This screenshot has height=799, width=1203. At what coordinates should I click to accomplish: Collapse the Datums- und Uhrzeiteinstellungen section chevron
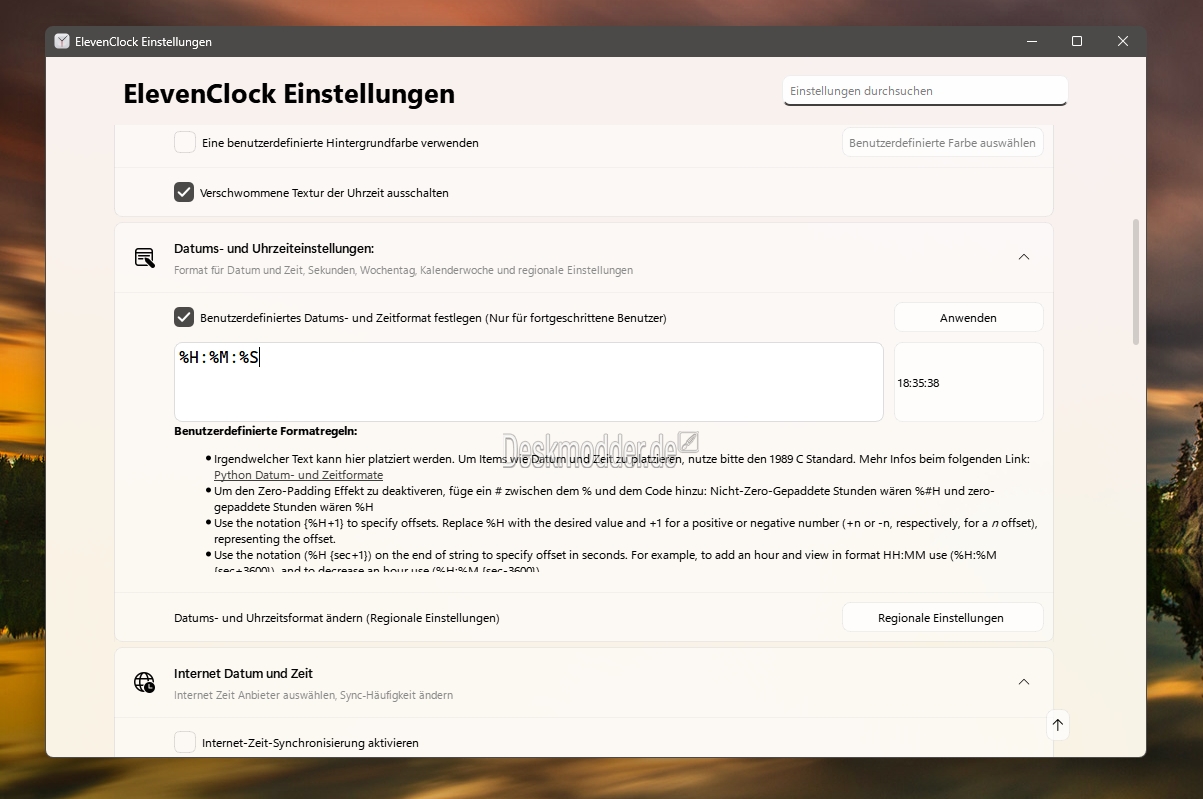coord(1024,257)
